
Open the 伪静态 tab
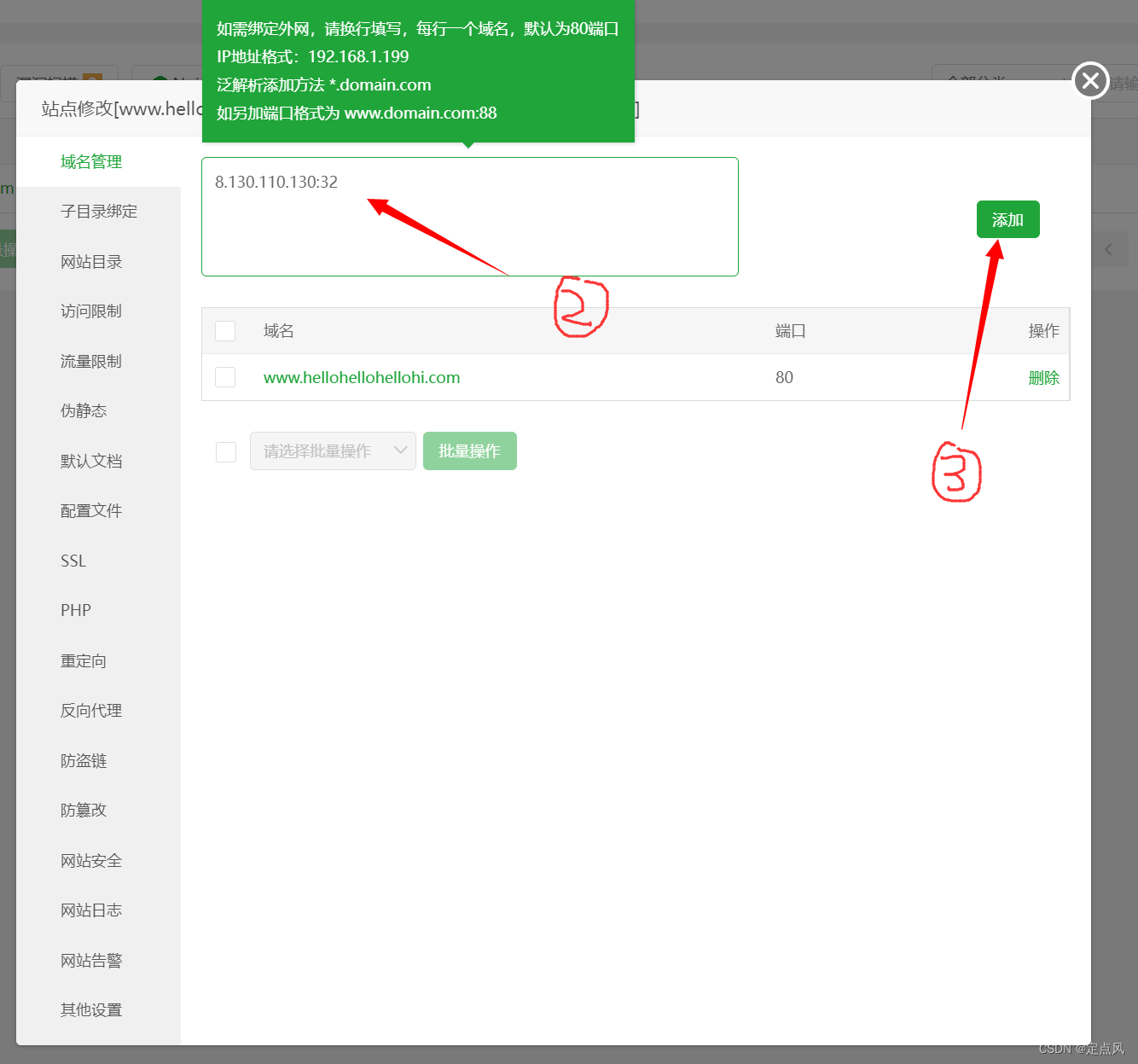tap(84, 411)
